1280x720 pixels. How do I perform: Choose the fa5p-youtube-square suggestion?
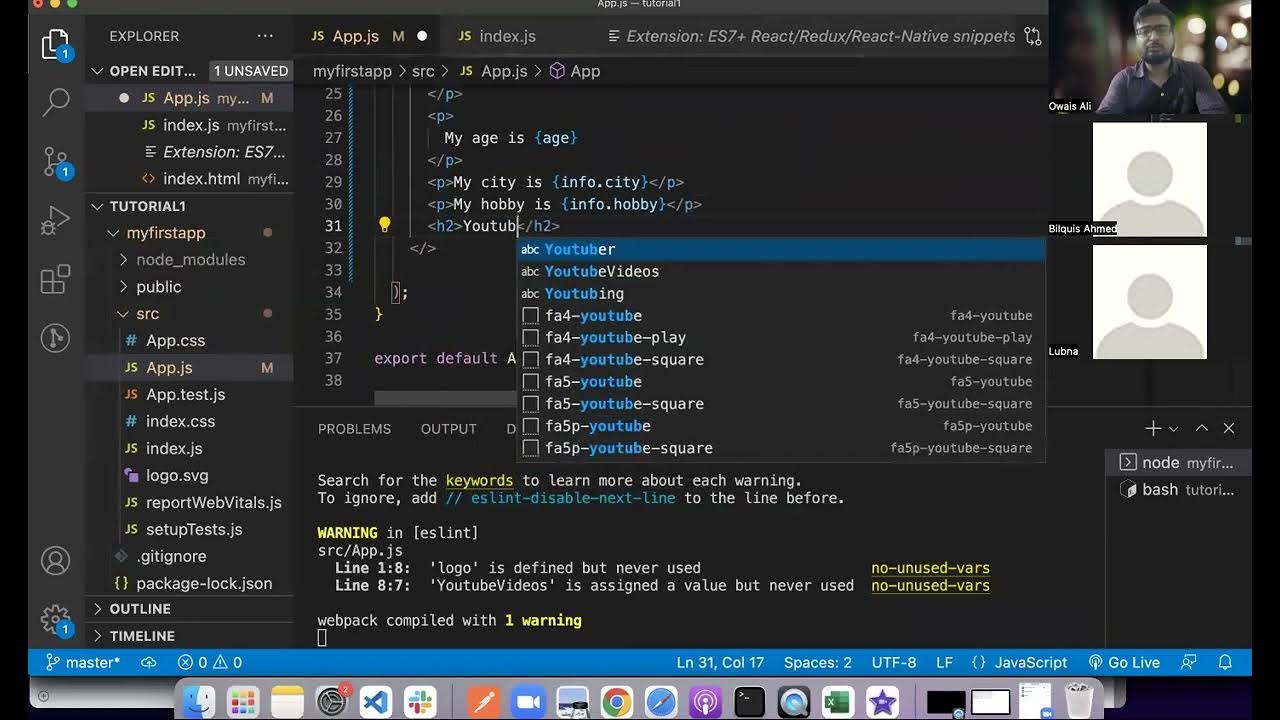coord(781,448)
